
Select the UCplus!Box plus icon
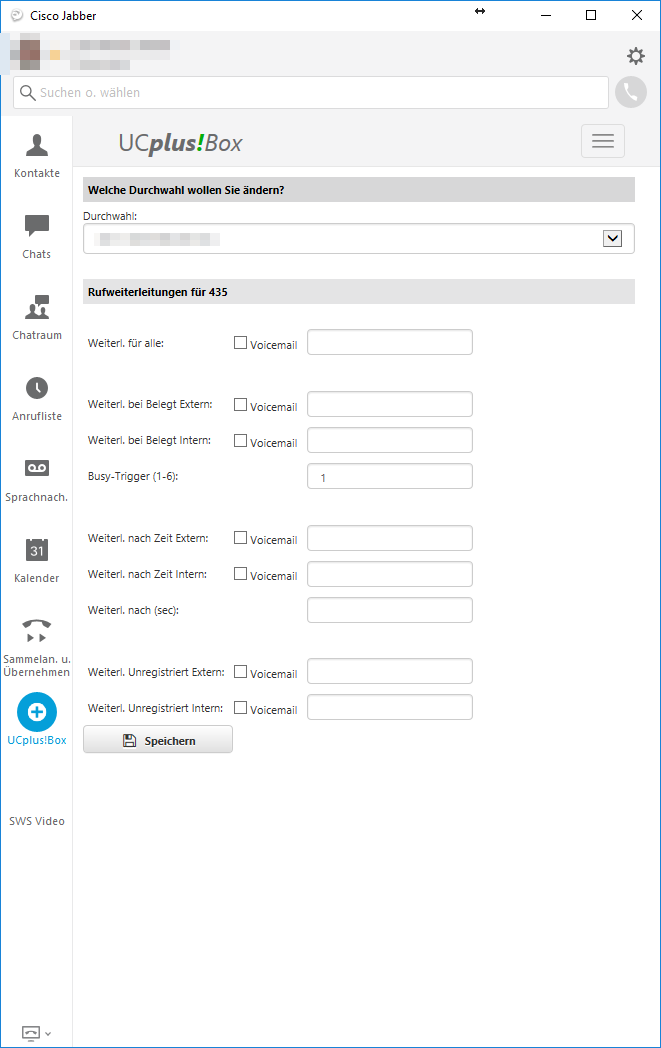[37, 712]
